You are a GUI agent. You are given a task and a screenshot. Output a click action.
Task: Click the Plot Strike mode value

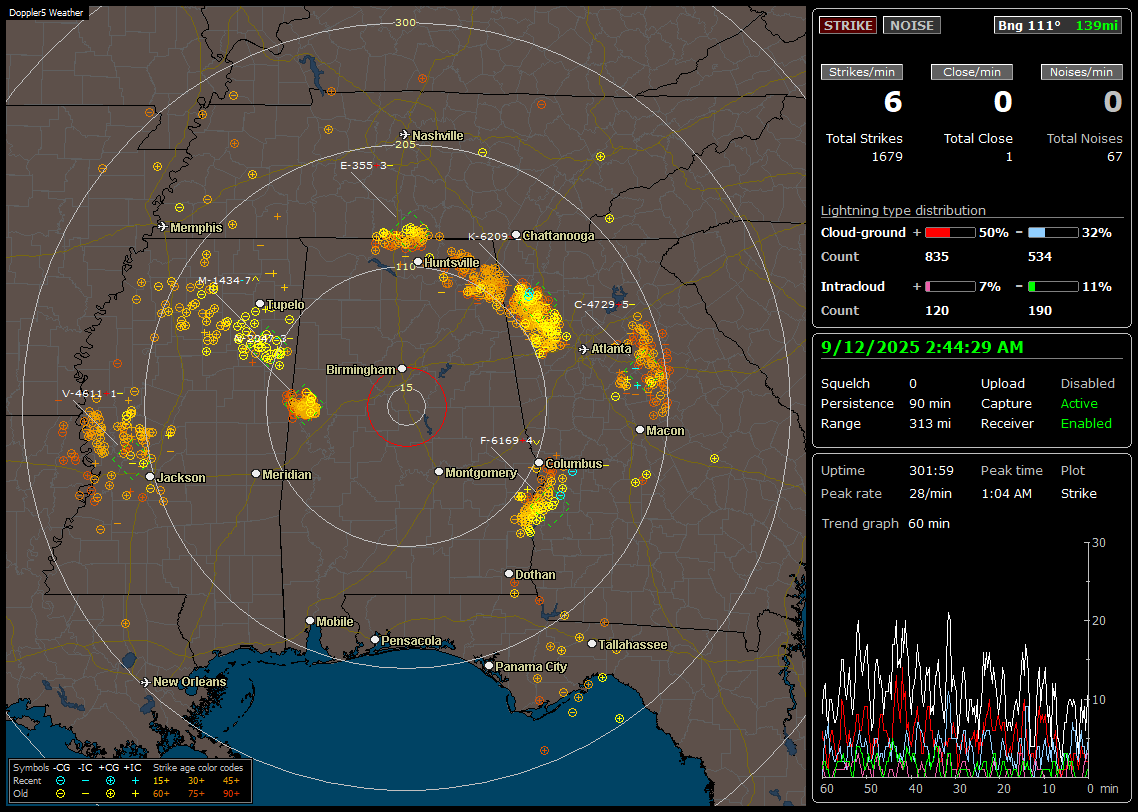click(x=1078, y=493)
